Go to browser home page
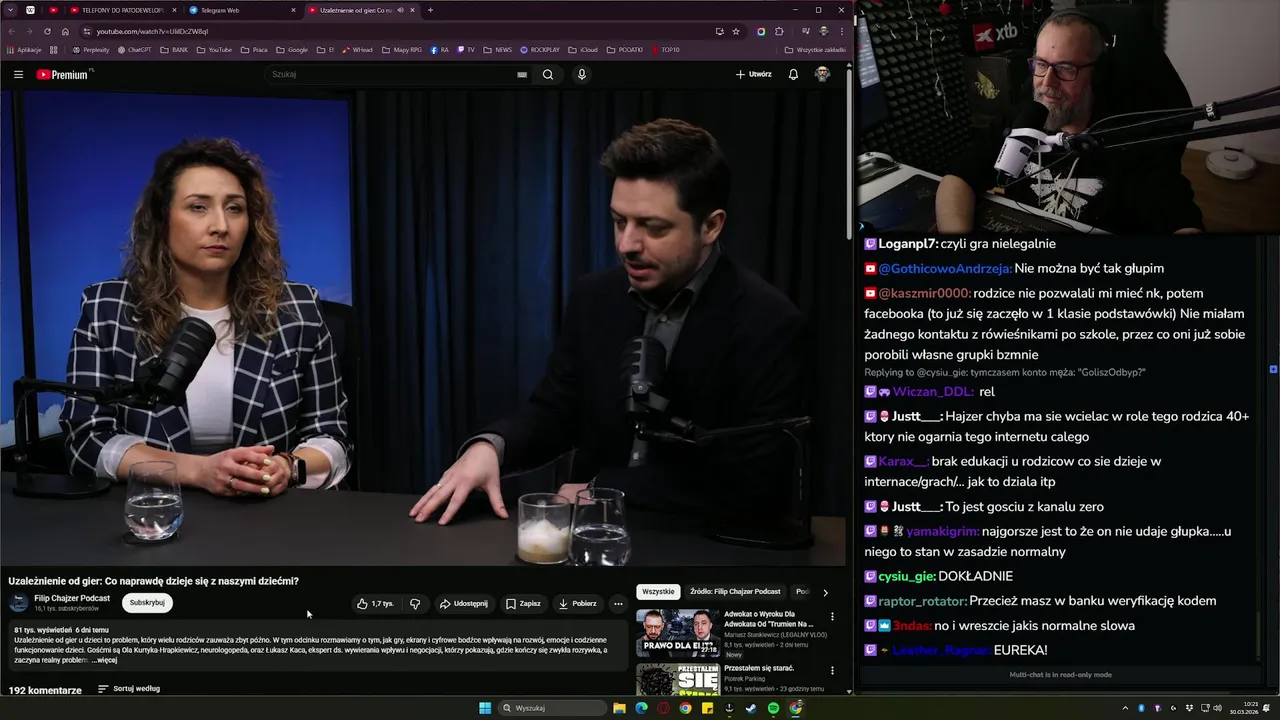Screen dimensions: 1280x720 coord(65,31)
